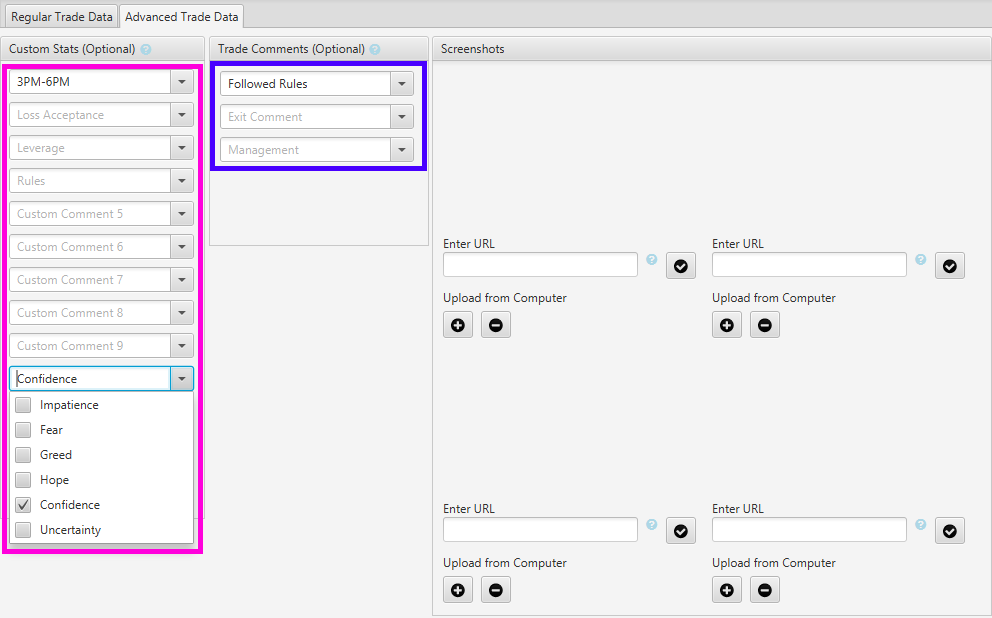Confirm URL in top-right screenshot slot (checkmark)

click(950, 266)
